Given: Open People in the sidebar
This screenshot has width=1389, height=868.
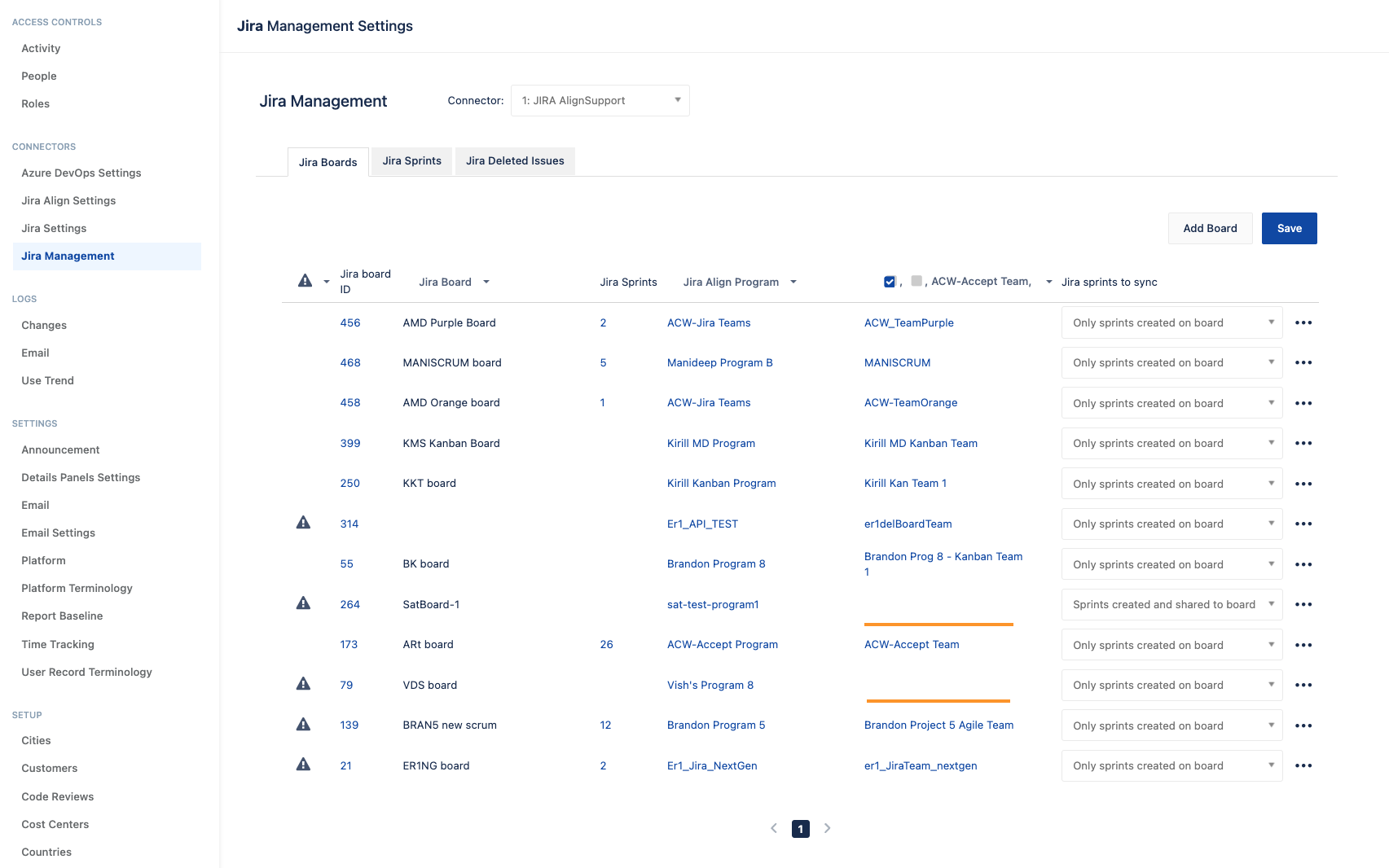Looking at the screenshot, I should [39, 77].
